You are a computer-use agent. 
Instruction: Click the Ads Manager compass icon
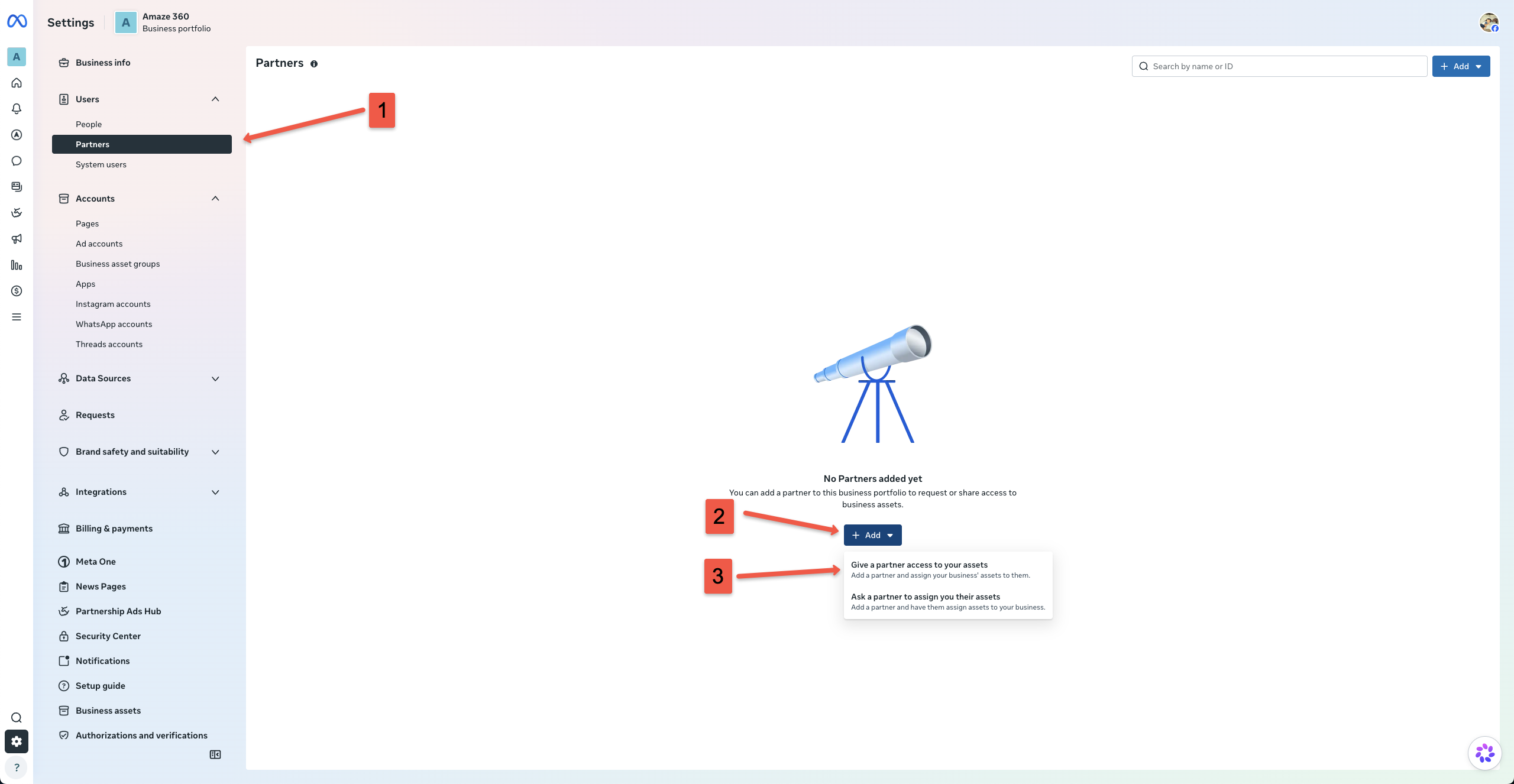point(17,135)
